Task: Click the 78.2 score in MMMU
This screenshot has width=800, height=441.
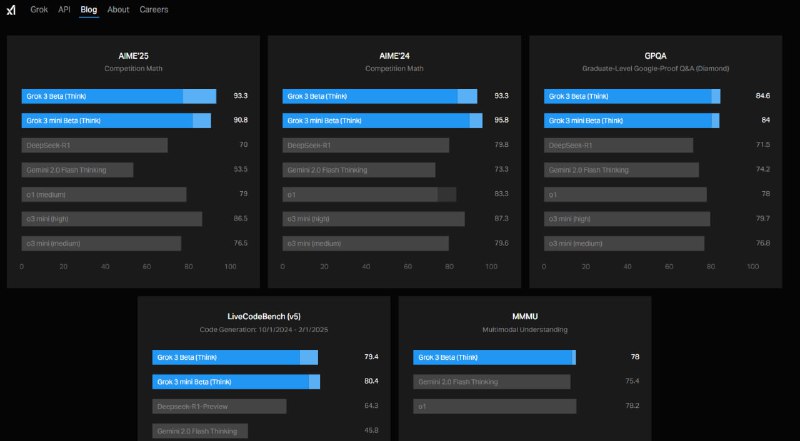Action: click(632, 406)
